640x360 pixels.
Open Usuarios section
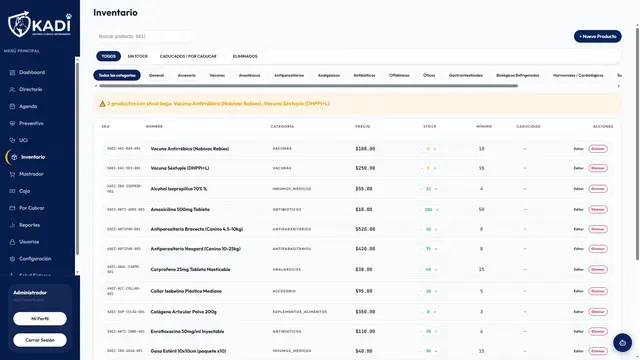29,242
